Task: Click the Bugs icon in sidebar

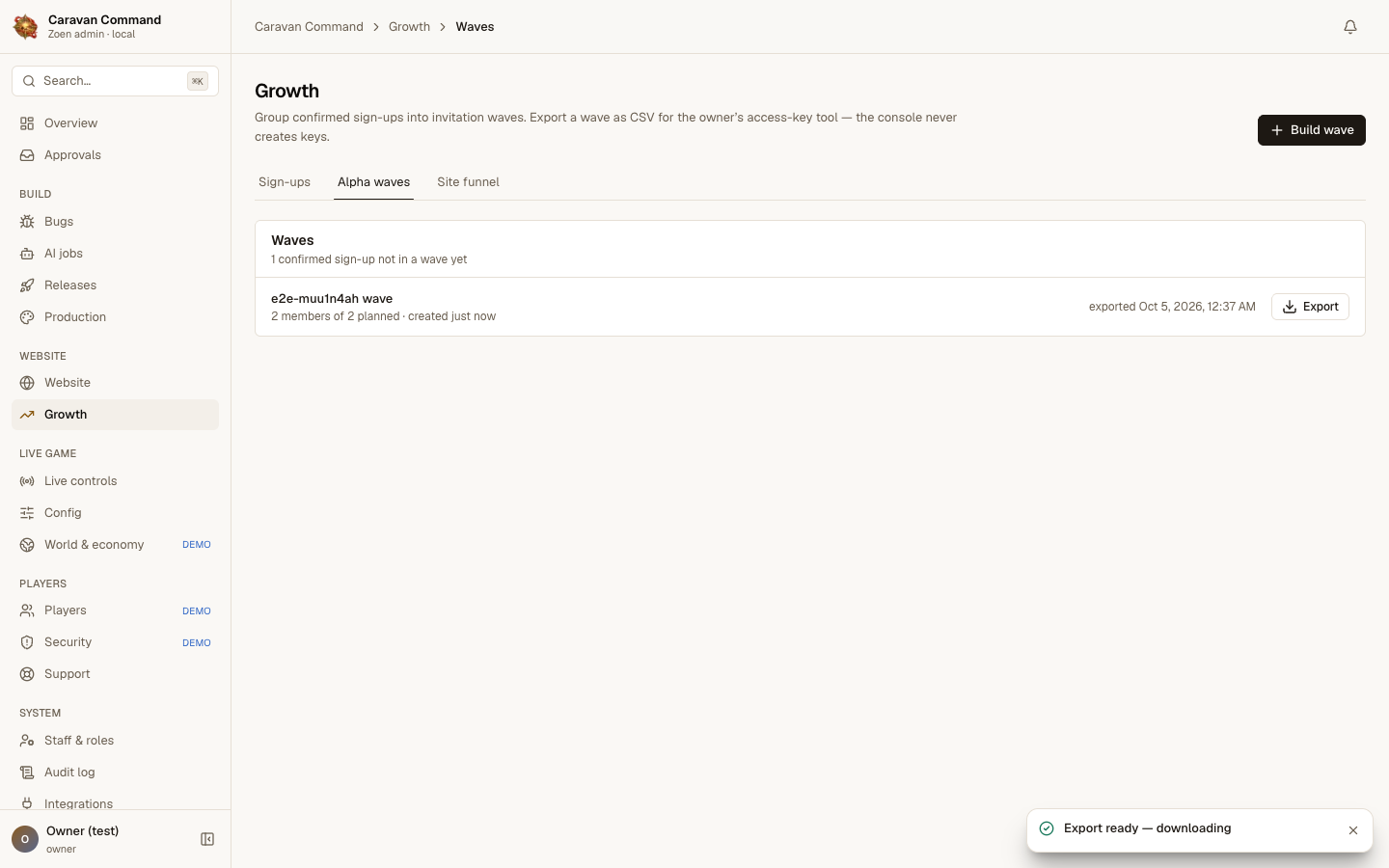Action: point(27,222)
